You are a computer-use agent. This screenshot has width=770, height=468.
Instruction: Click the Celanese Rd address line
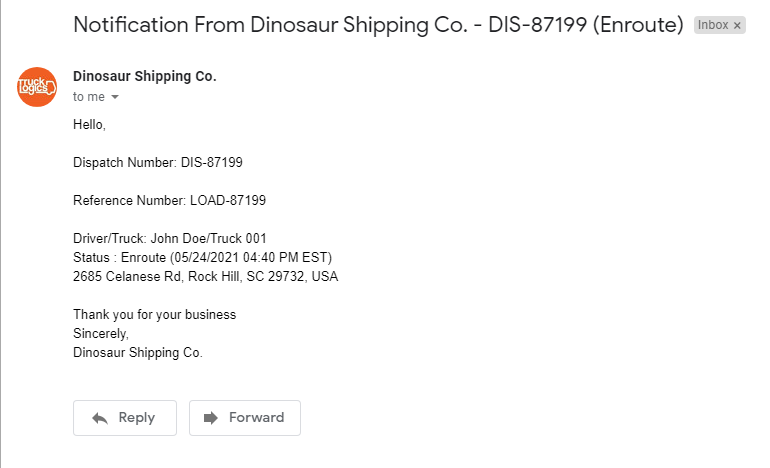pos(205,276)
